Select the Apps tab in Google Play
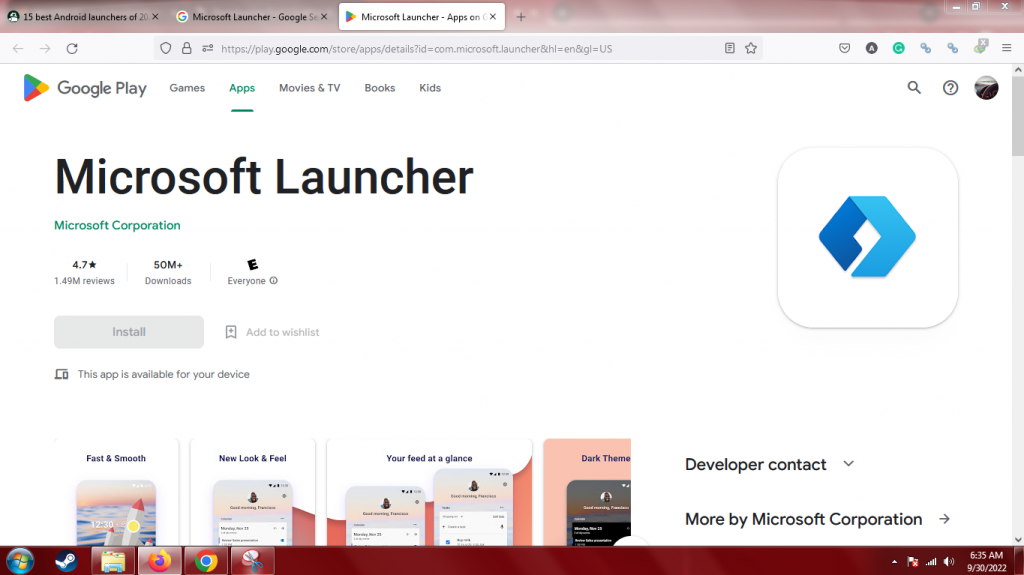Screen dimensions: 1024x575 pyautogui.click(x=242, y=88)
